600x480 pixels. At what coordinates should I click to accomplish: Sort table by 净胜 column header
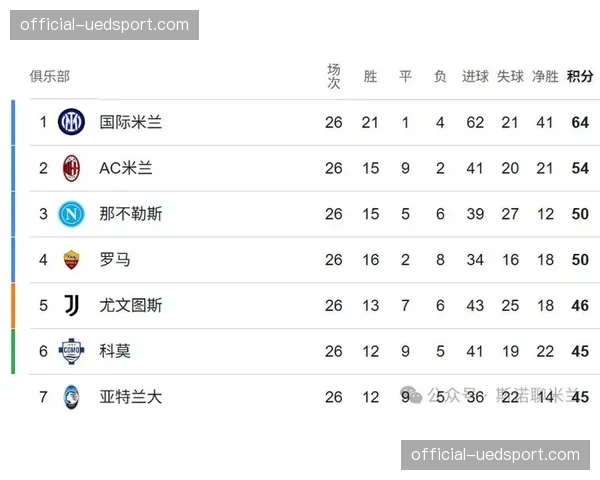pyautogui.click(x=545, y=76)
